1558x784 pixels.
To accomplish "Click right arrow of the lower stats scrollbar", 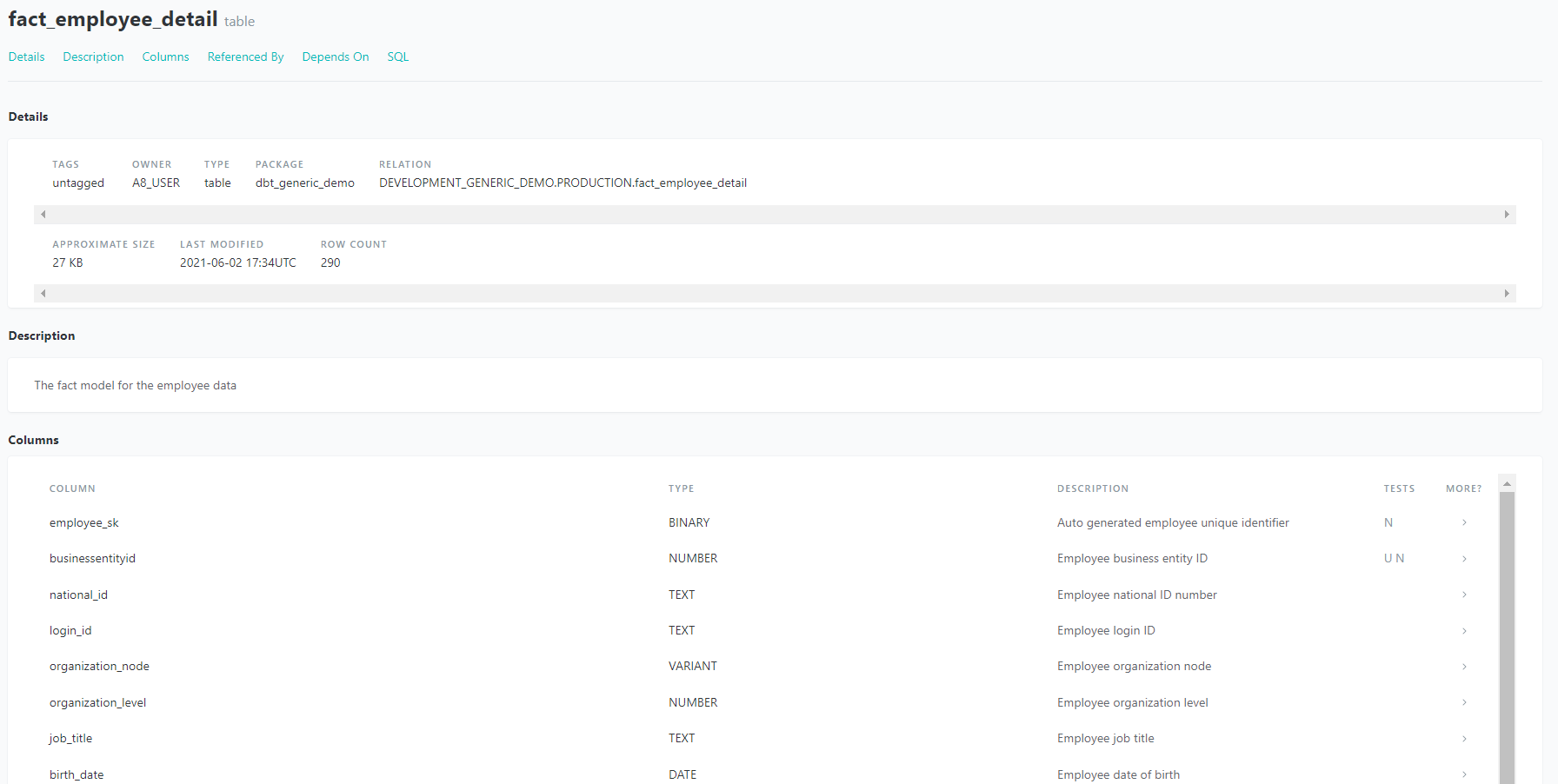I will 1507,294.
